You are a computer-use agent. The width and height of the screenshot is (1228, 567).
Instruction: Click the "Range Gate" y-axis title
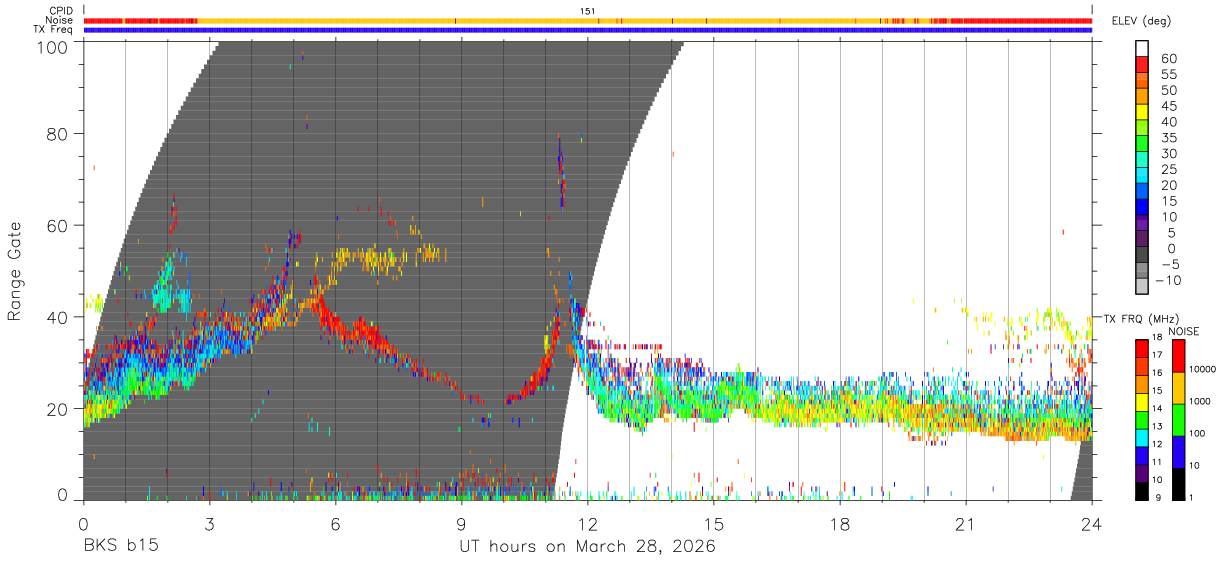pyautogui.click(x=15, y=272)
